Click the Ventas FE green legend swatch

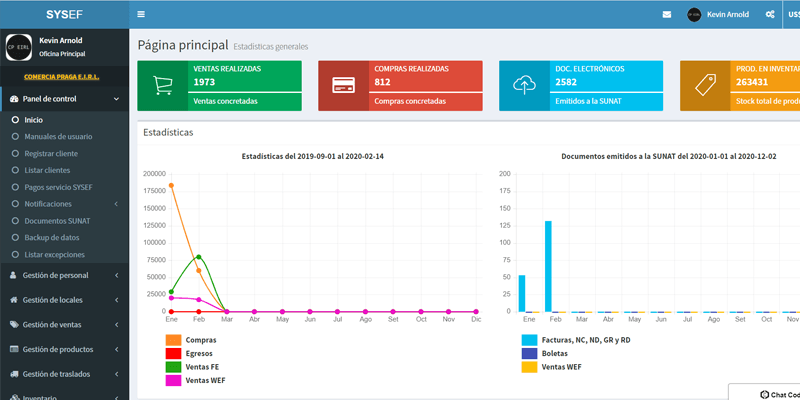tap(172, 367)
